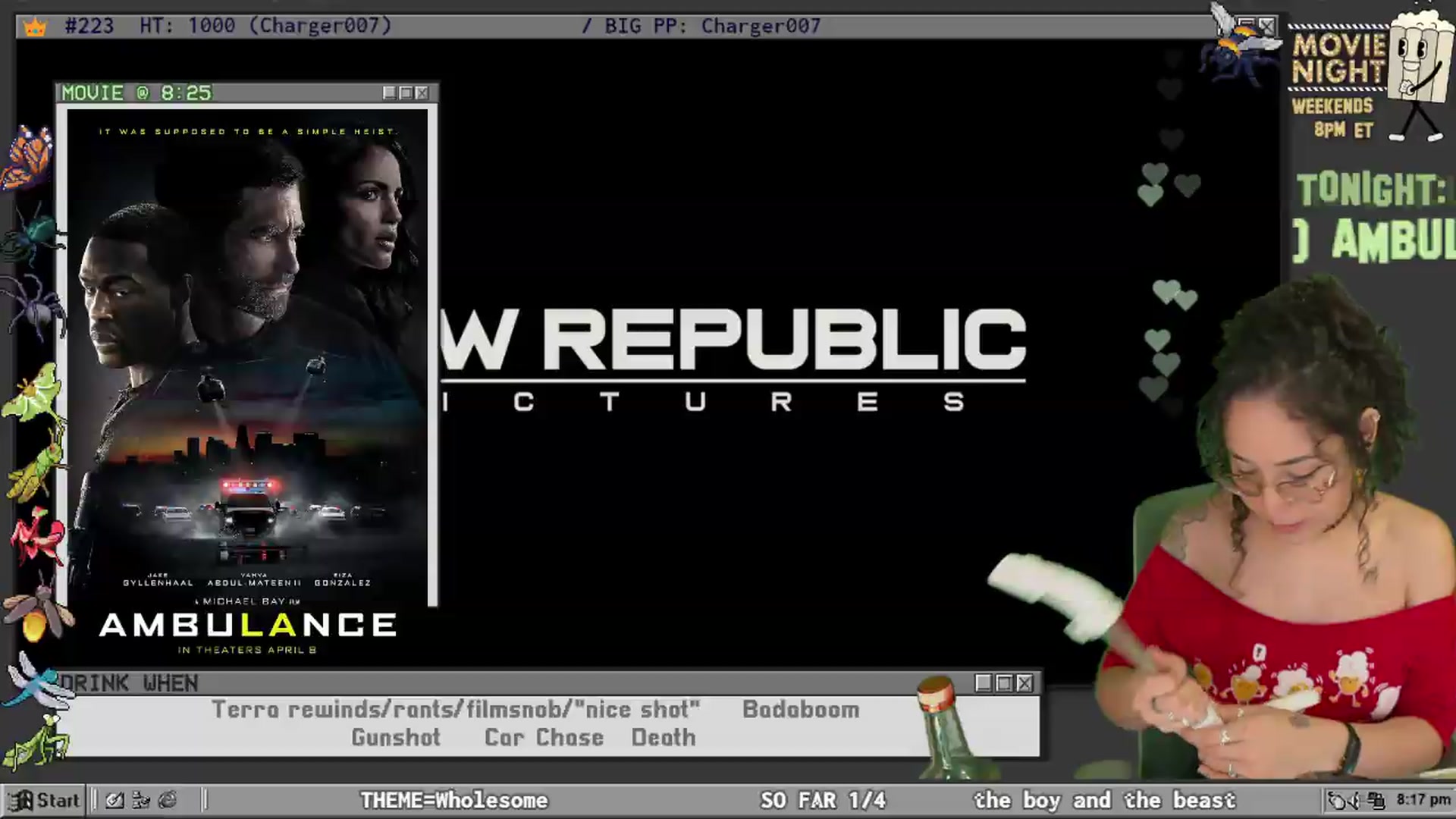This screenshot has width=1456, height=819.
Task: Close the top window with #223 title
Action: [x=1266, y=26]
